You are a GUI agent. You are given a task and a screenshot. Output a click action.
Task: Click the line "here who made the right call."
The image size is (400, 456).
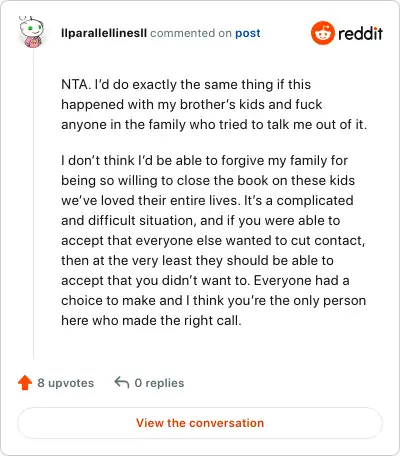tap(151, 320)
